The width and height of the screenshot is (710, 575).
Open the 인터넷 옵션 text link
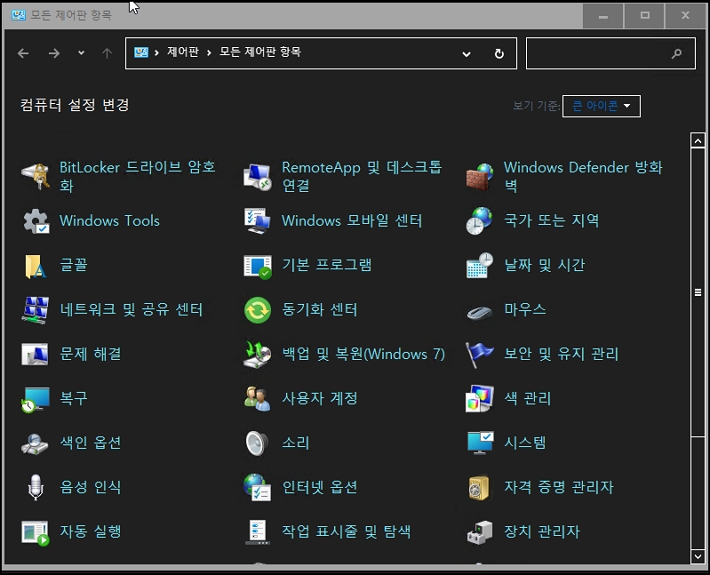point(320,487)
